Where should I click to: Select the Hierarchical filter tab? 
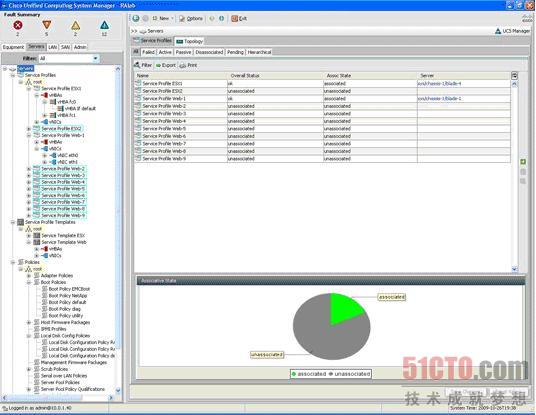coord(259,52)
